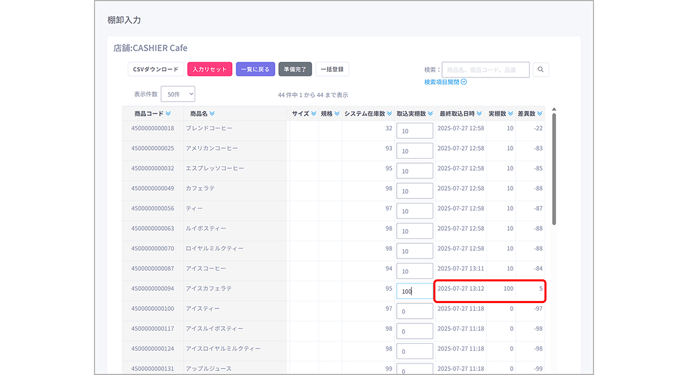Click difference value -22

click(x=538, y=129)
